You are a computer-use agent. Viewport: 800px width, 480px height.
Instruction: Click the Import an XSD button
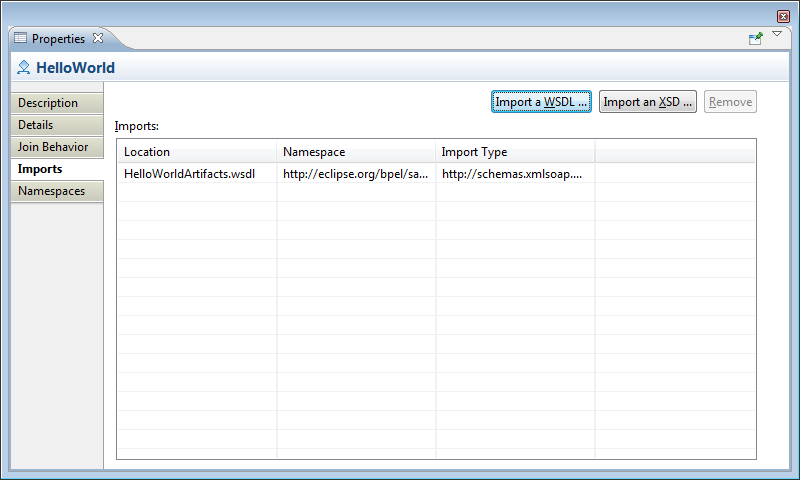coord(647,102)
